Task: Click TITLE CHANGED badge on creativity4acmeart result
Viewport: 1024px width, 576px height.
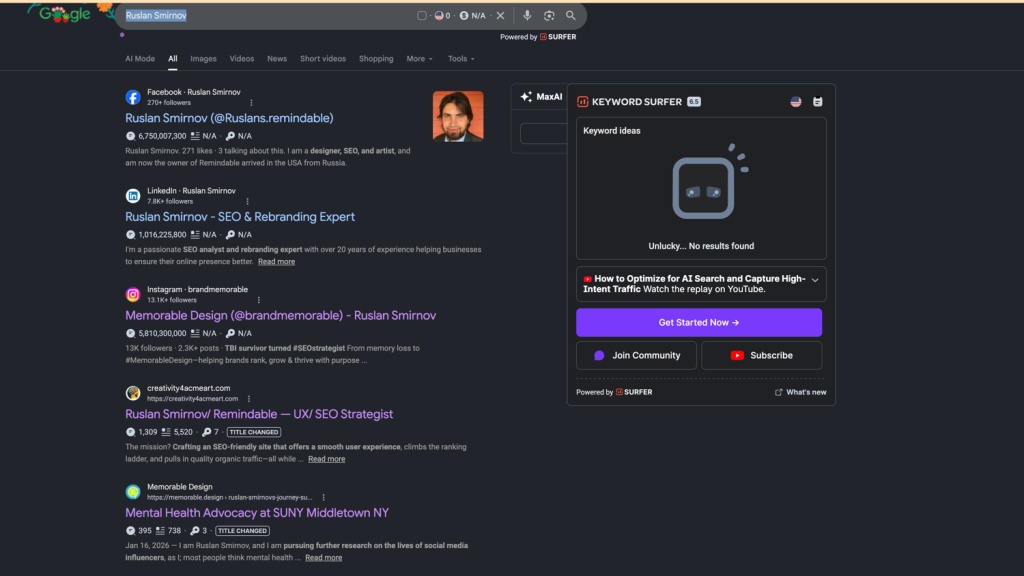Action: pos(254,432)
